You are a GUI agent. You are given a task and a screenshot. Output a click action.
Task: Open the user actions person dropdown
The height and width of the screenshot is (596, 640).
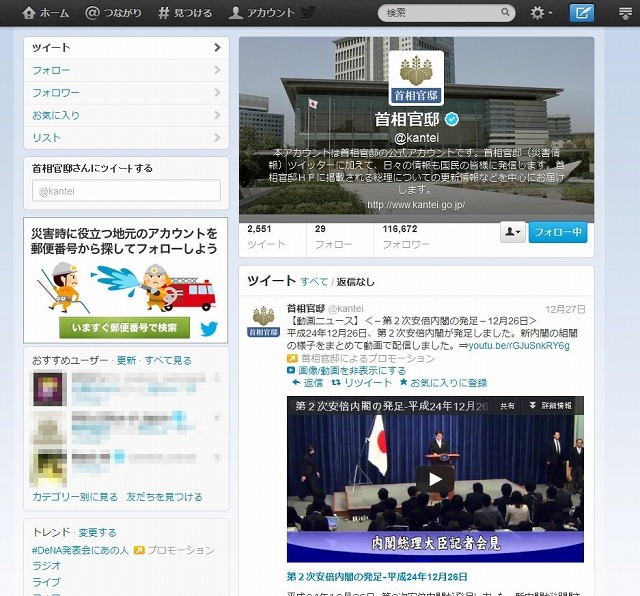[x=513, y=232]
